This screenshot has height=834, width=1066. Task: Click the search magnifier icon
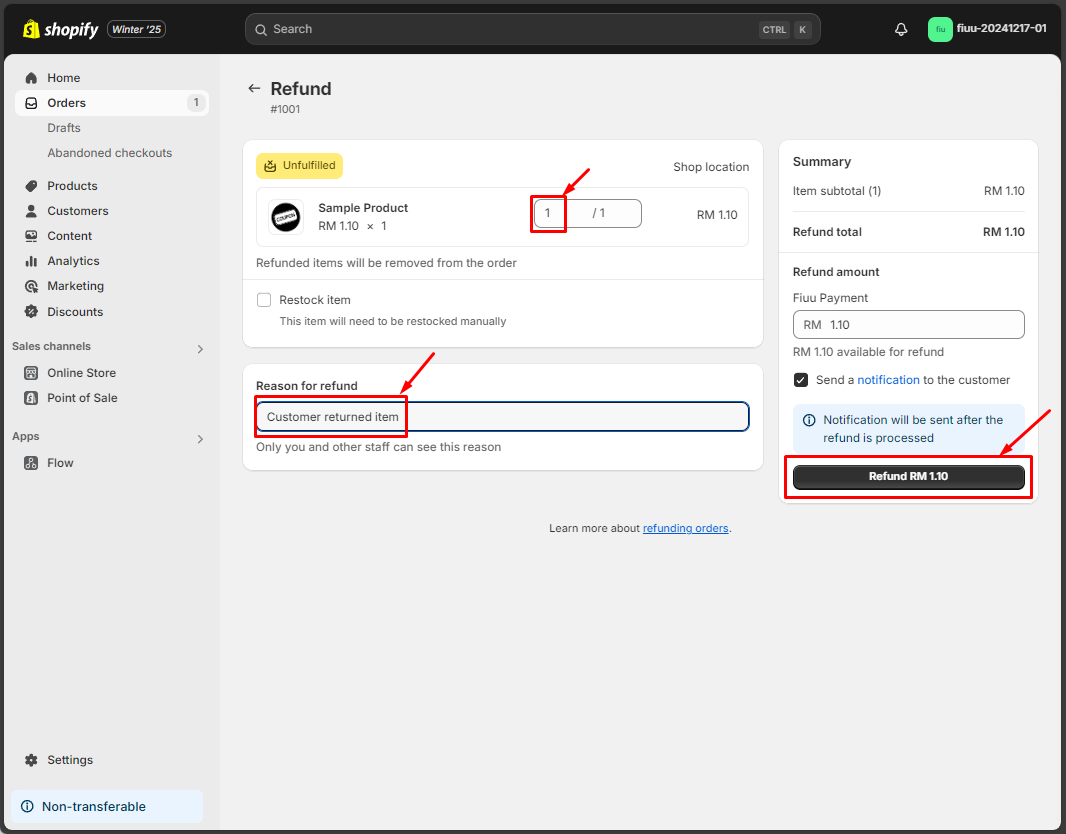(x=260, y=30)
